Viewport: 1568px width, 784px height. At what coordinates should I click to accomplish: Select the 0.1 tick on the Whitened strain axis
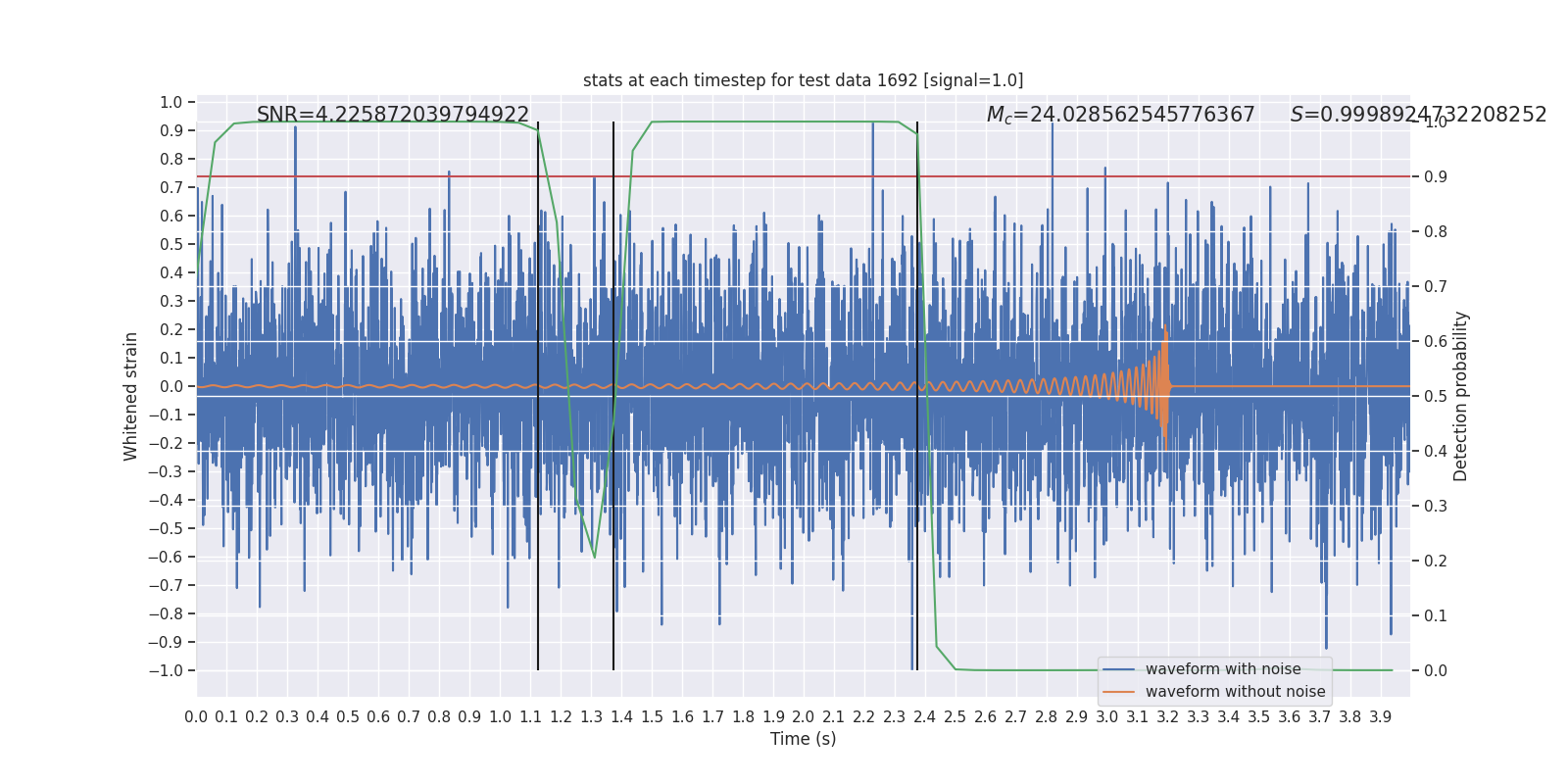click(171, 358)
